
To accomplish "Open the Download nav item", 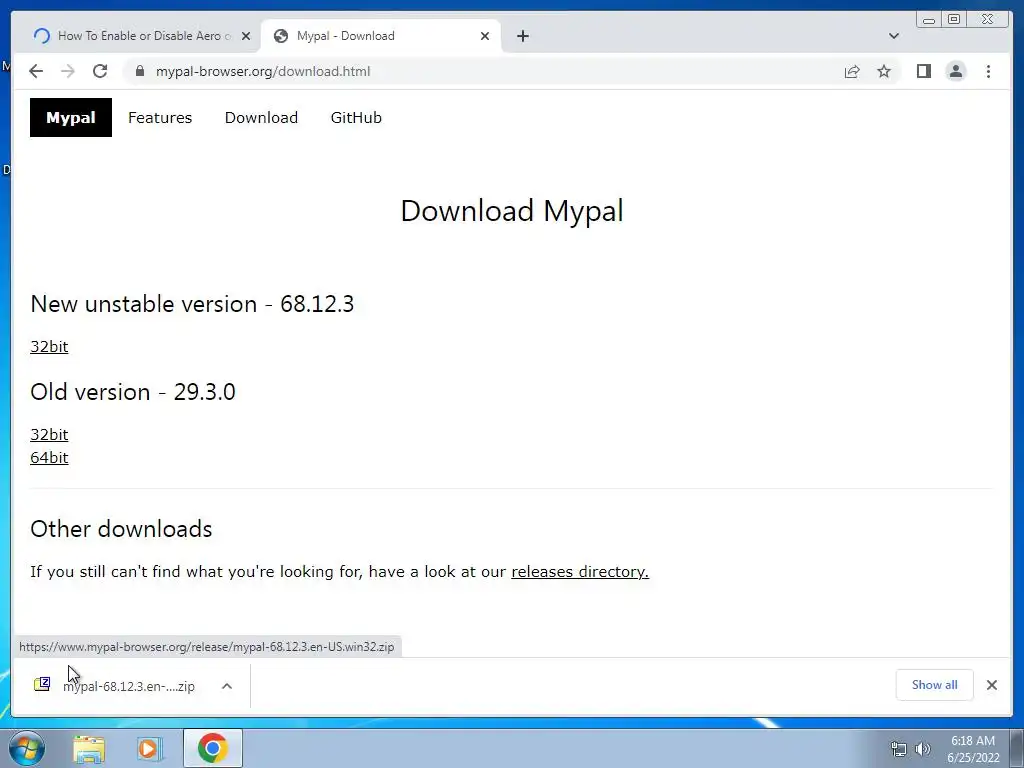I will (261, 118).
